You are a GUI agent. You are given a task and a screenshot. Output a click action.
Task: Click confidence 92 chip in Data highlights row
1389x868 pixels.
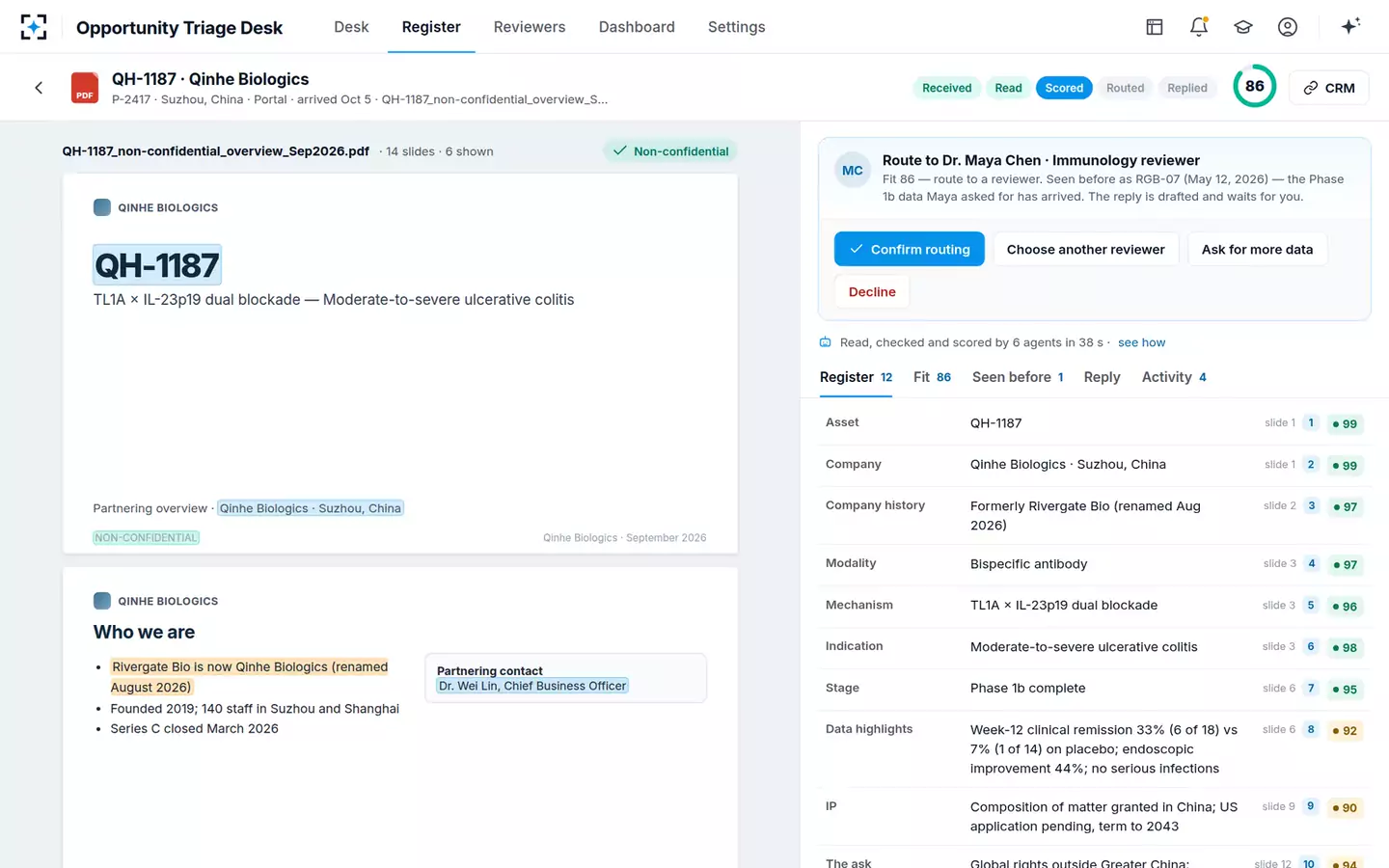(x=1345, y=730)
